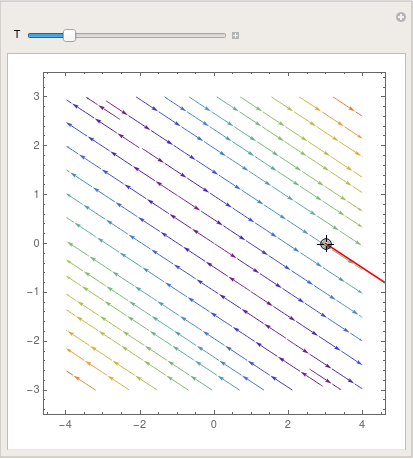This screenshot has height=459, width=413.
Task: Click the red trajectory line
Action: click(356, 263)
